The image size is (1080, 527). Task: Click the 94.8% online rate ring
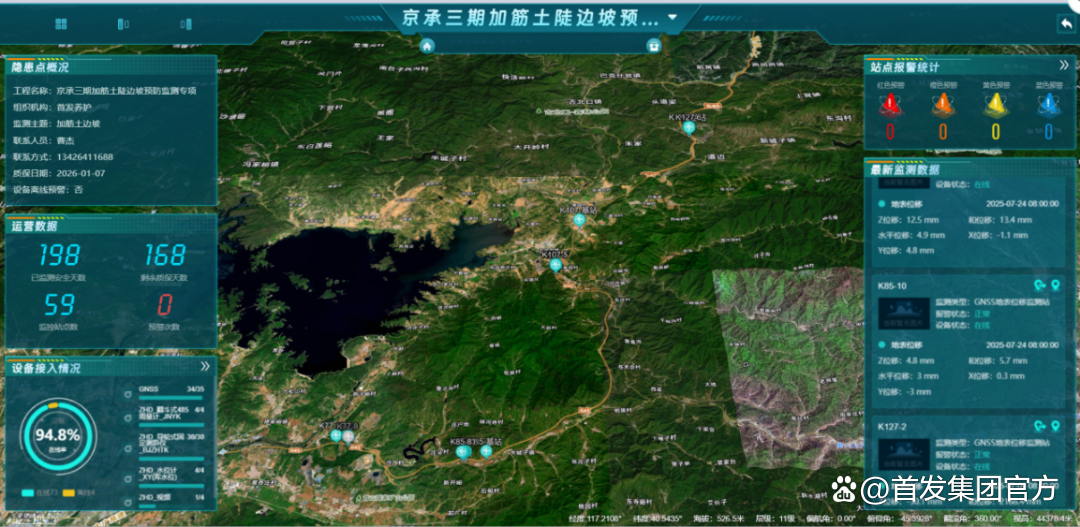[58, 436]
